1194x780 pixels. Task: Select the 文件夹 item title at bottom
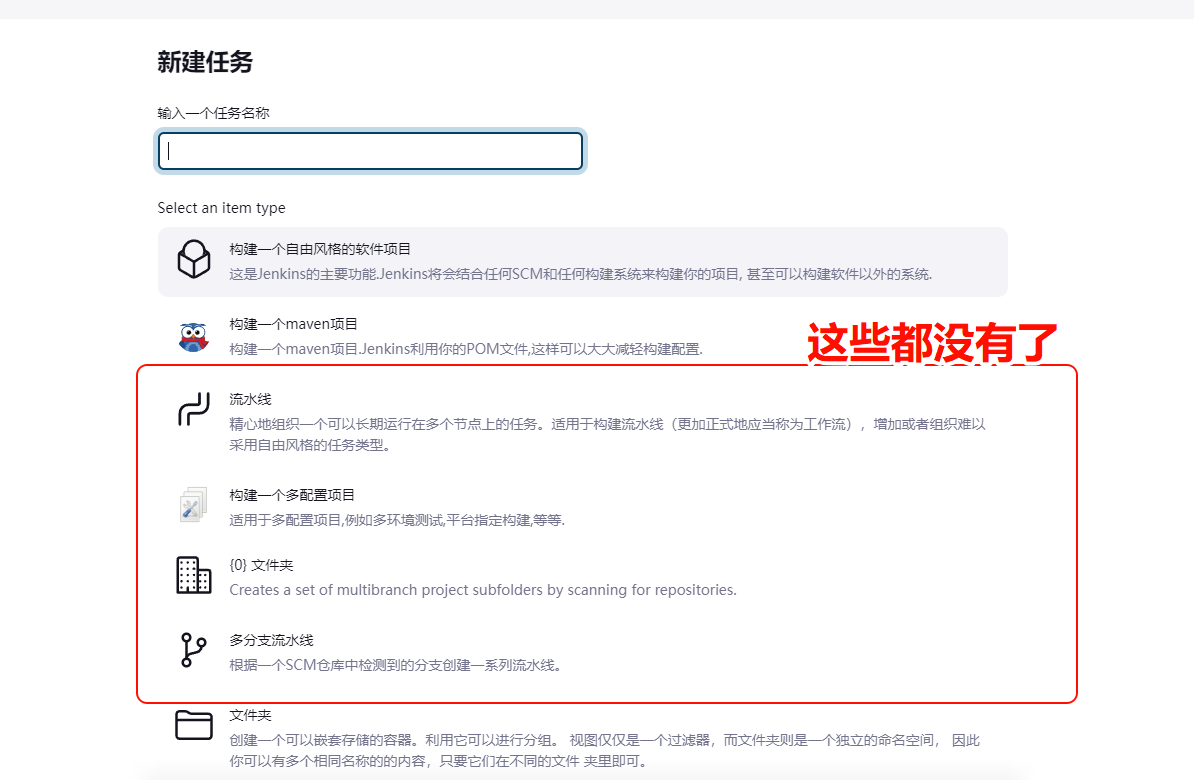251,715
